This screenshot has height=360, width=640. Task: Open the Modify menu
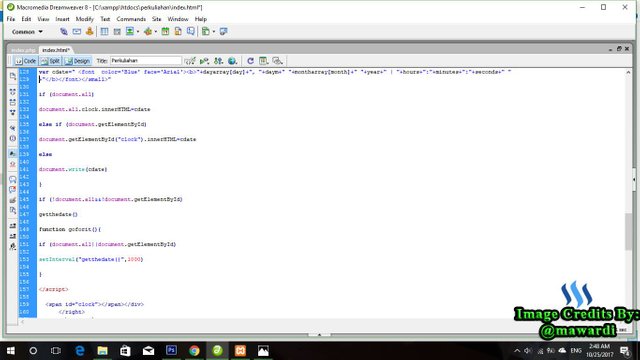click(84, 19)
